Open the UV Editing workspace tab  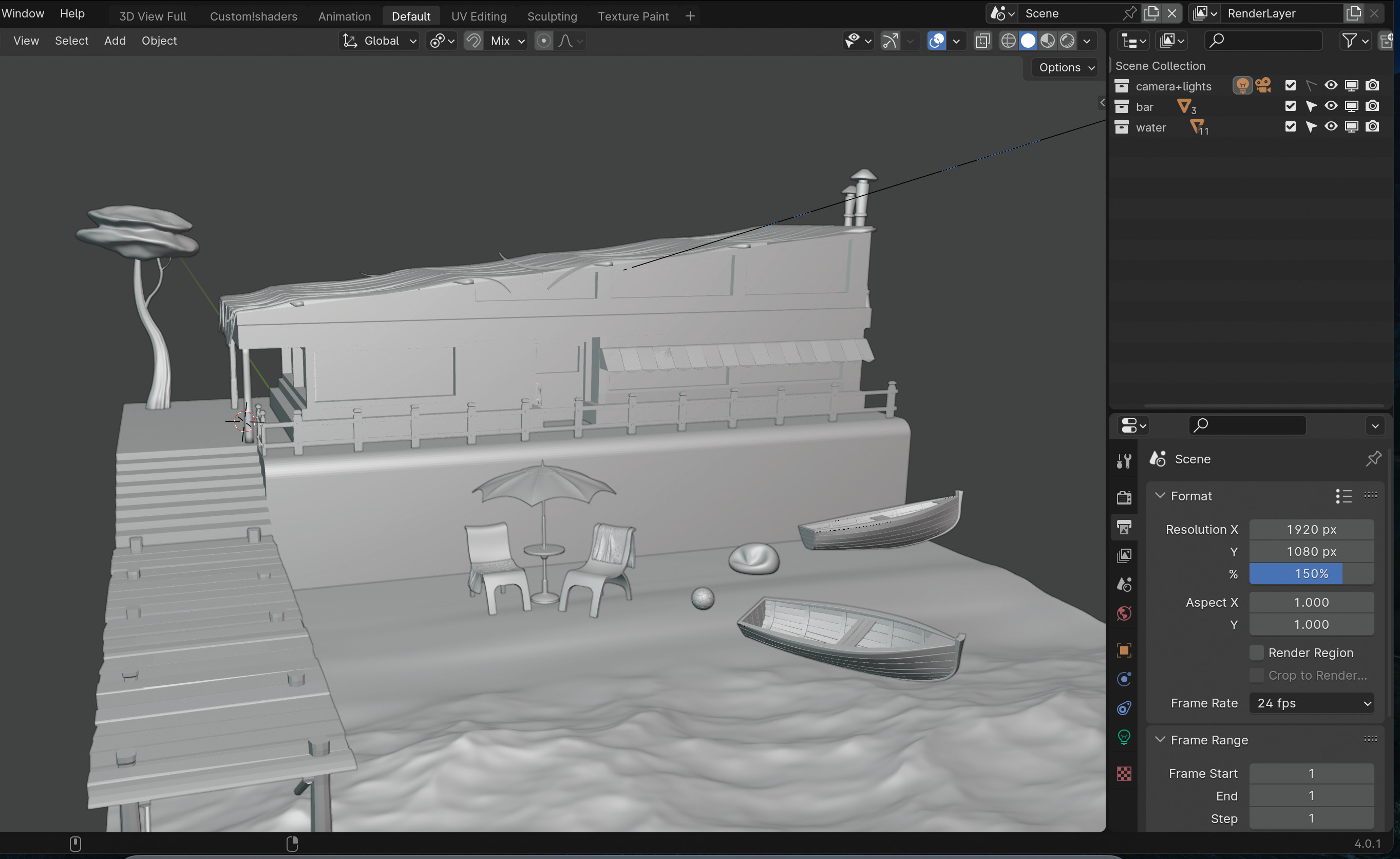point(477,16)
